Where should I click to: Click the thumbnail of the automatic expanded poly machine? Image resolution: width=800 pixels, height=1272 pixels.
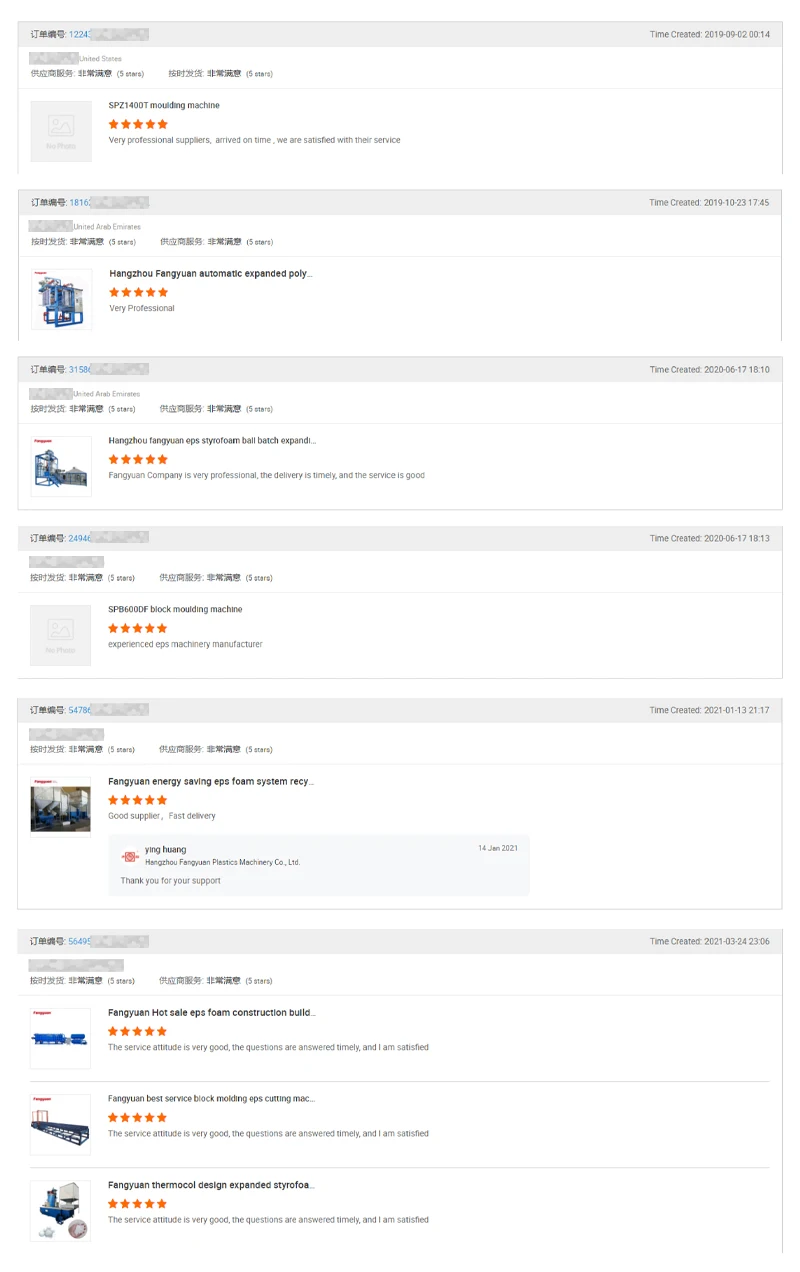pos(61,299)
